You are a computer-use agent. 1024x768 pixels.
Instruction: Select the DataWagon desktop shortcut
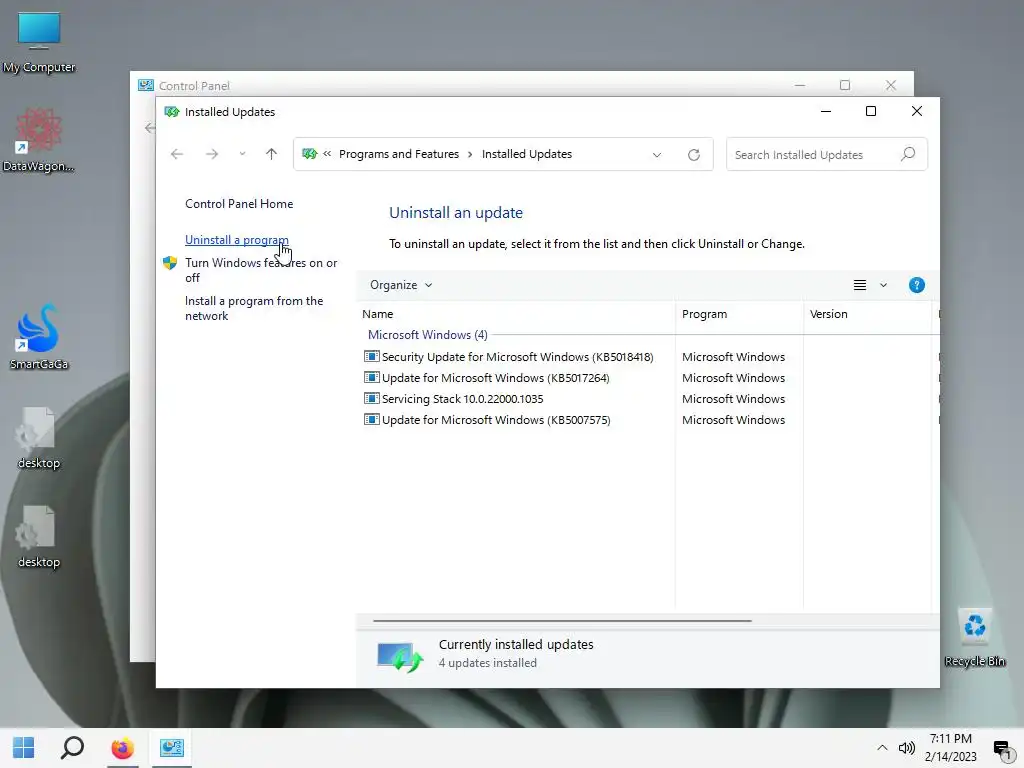(x=39, y=140)
